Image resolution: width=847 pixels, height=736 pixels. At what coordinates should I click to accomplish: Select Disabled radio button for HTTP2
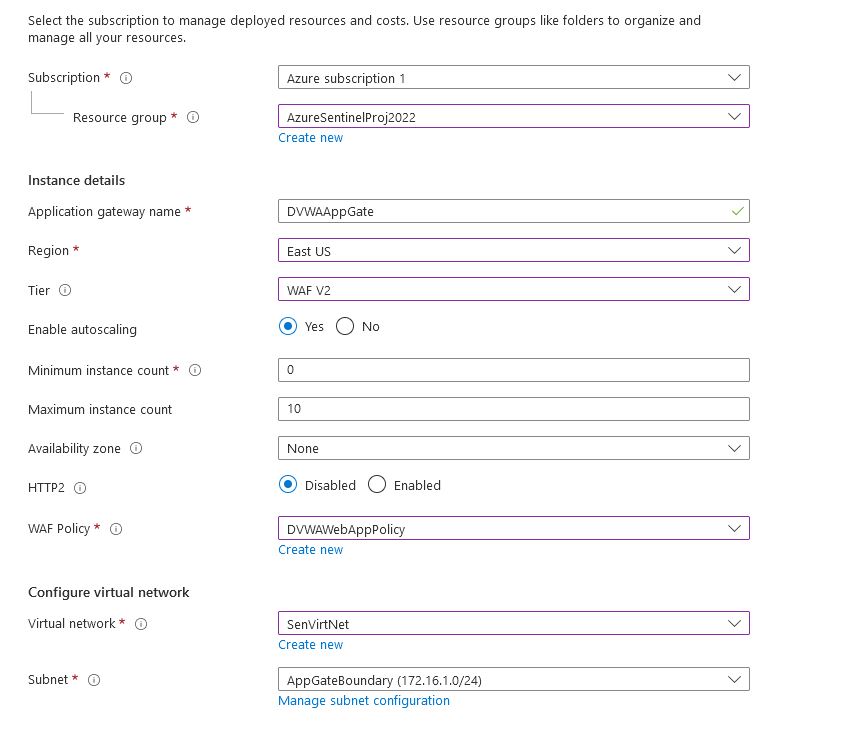click(x=289, y=485)
